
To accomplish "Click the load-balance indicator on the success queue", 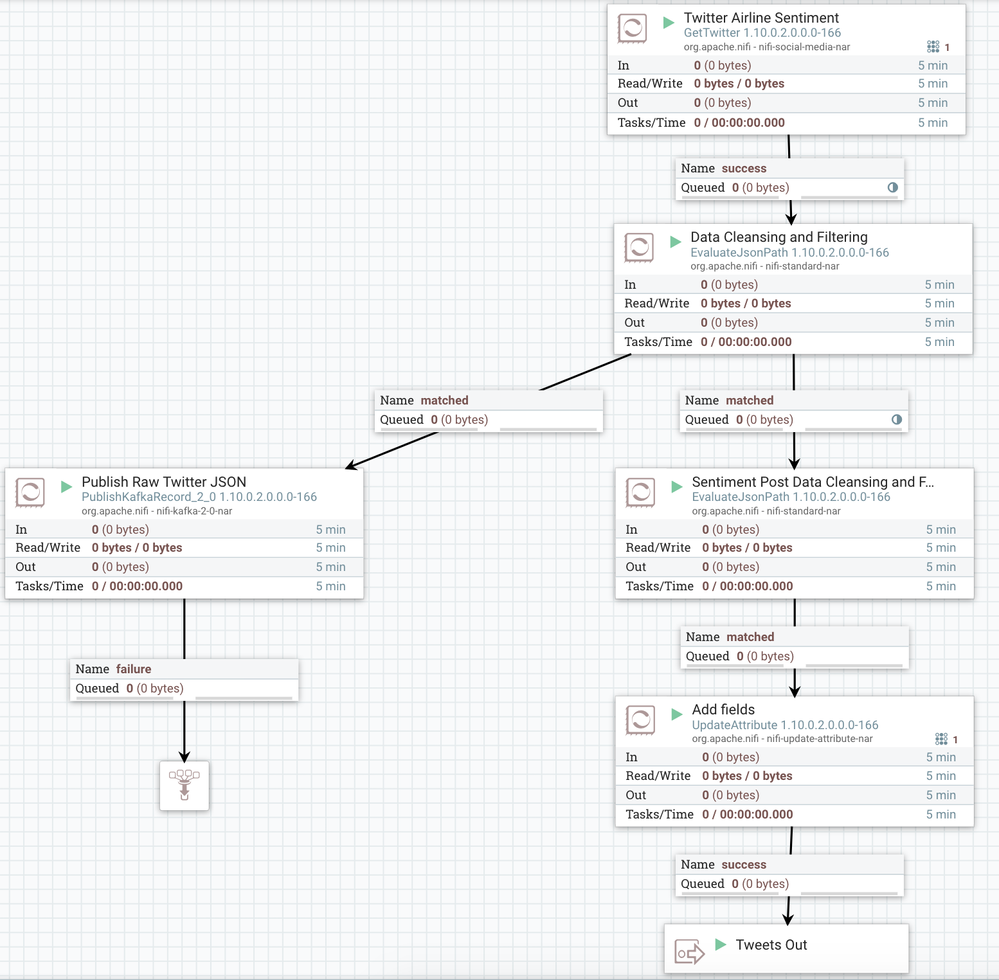I will [893, 187].
